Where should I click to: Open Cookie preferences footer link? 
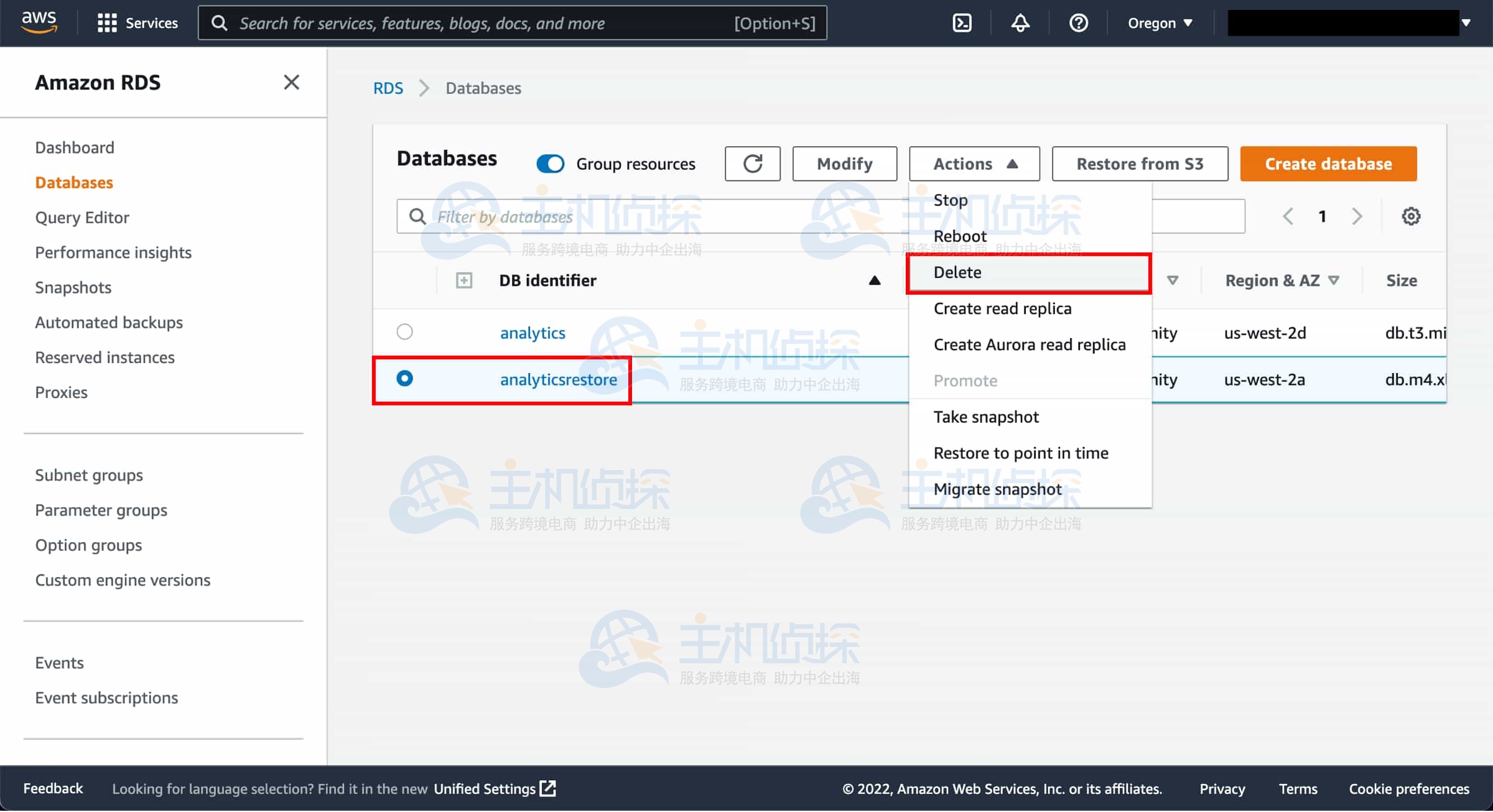(1409, 788)
